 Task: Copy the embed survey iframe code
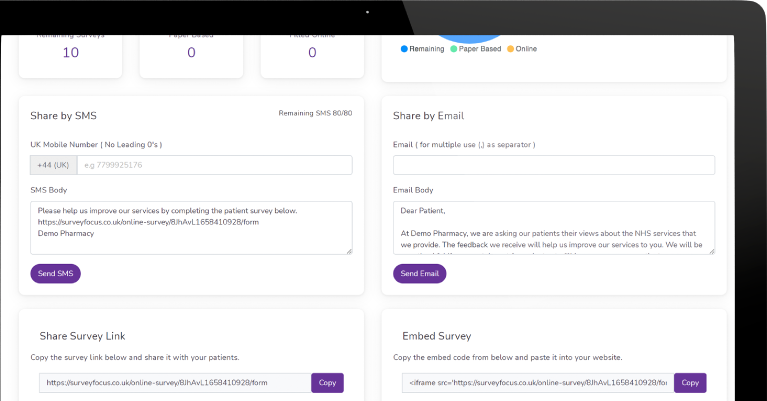pos(690,383)
